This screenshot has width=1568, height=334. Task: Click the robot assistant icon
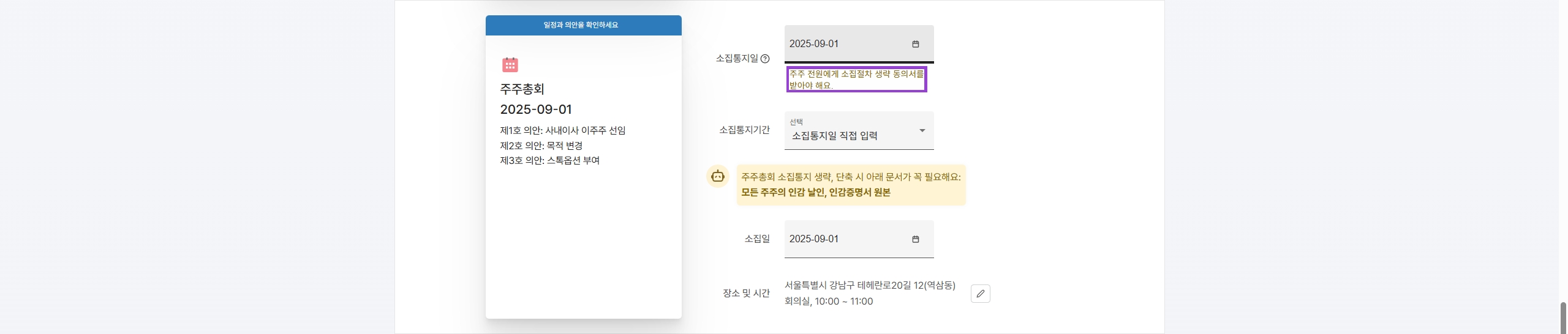718,177
